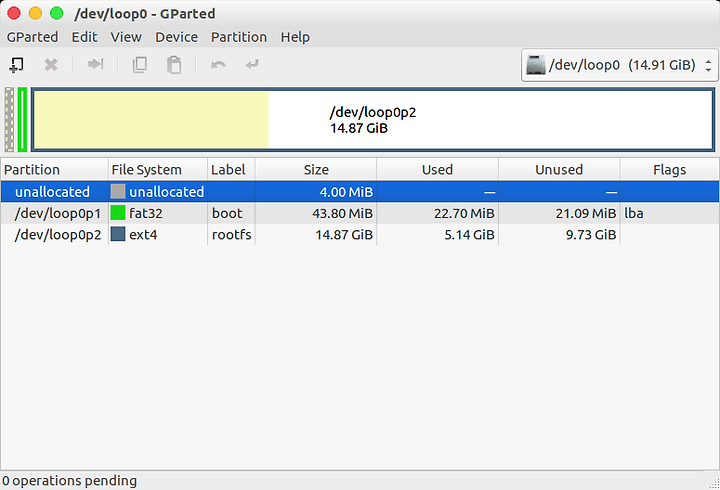Click the Delete partition X icon
Screen dimensions: 720x490
pyautogui.click(x=51, y=65)
